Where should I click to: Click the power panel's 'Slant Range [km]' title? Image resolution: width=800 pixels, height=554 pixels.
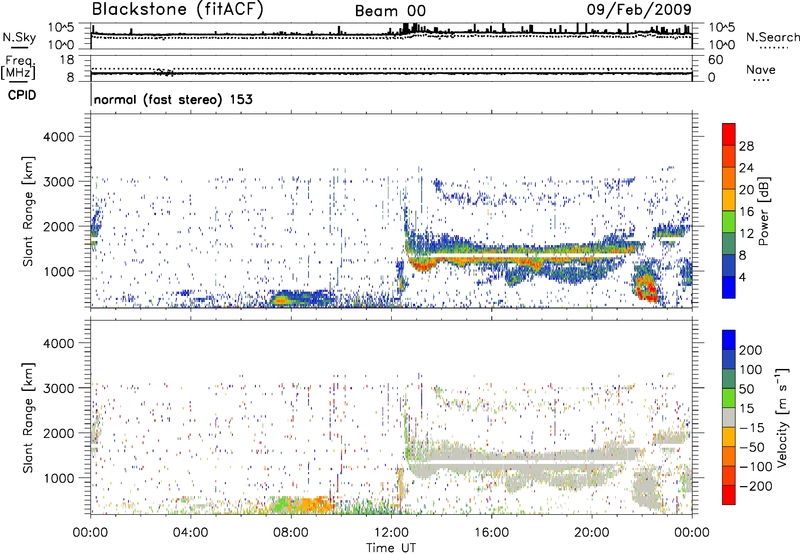click(28, 211)
